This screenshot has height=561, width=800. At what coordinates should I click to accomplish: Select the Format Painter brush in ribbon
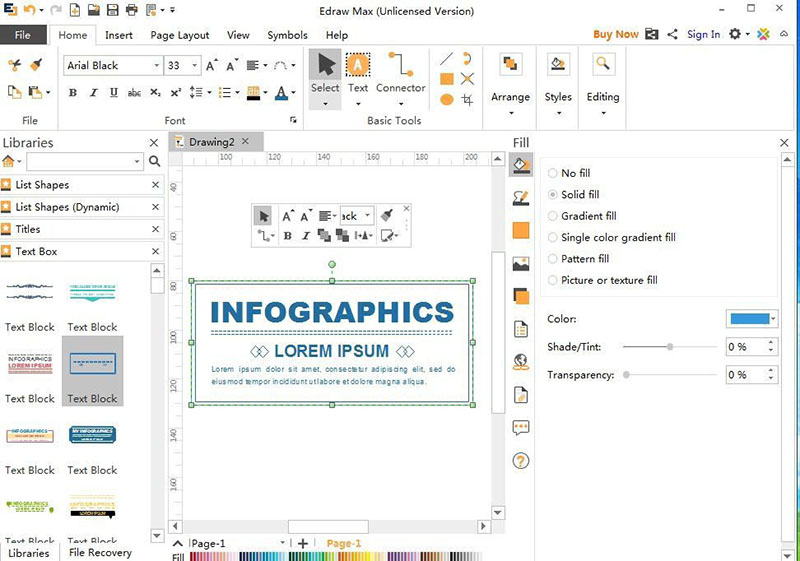[x=36, y=65]
